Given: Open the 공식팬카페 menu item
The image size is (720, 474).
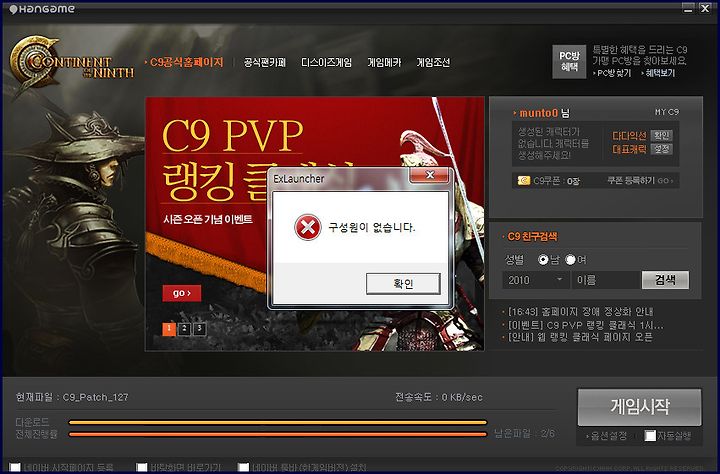Looking at the screenshot, I should coord(264,62).
